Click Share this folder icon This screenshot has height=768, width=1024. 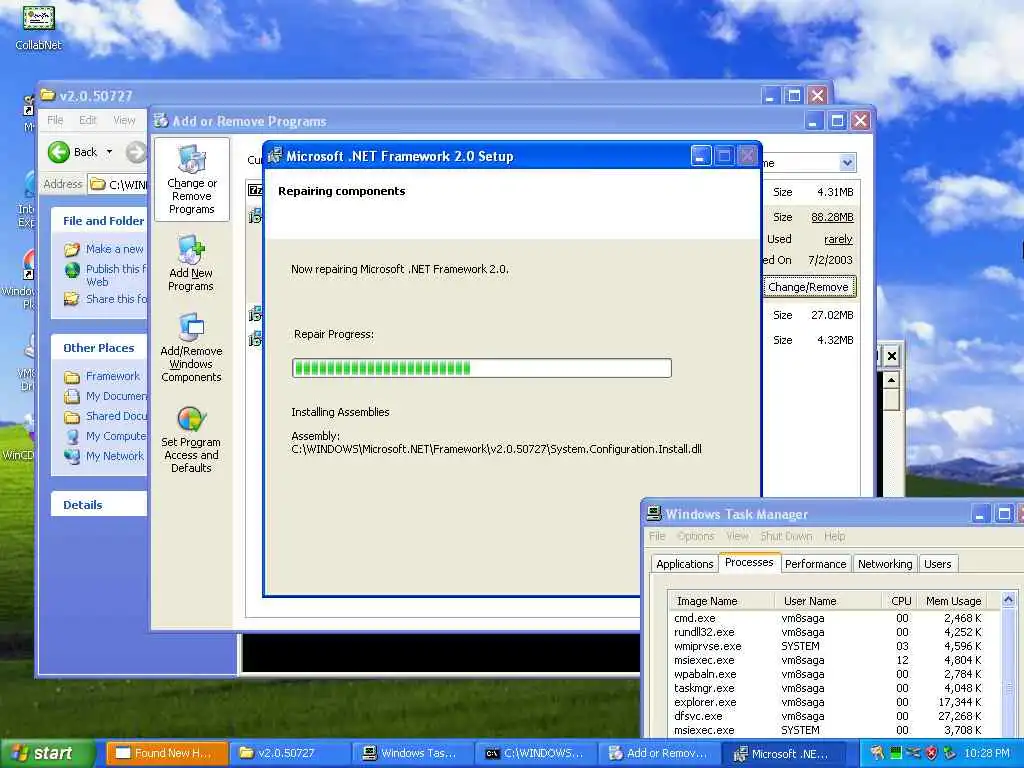click(x=72, y=299)
